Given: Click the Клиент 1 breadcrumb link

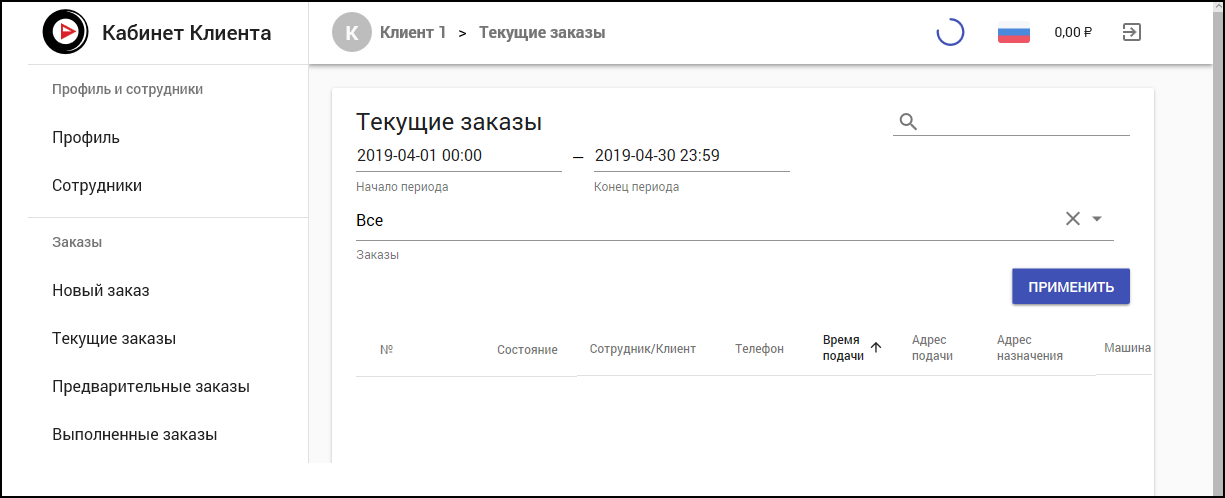Looking at the screenshot, I should [x=413, y=32].
